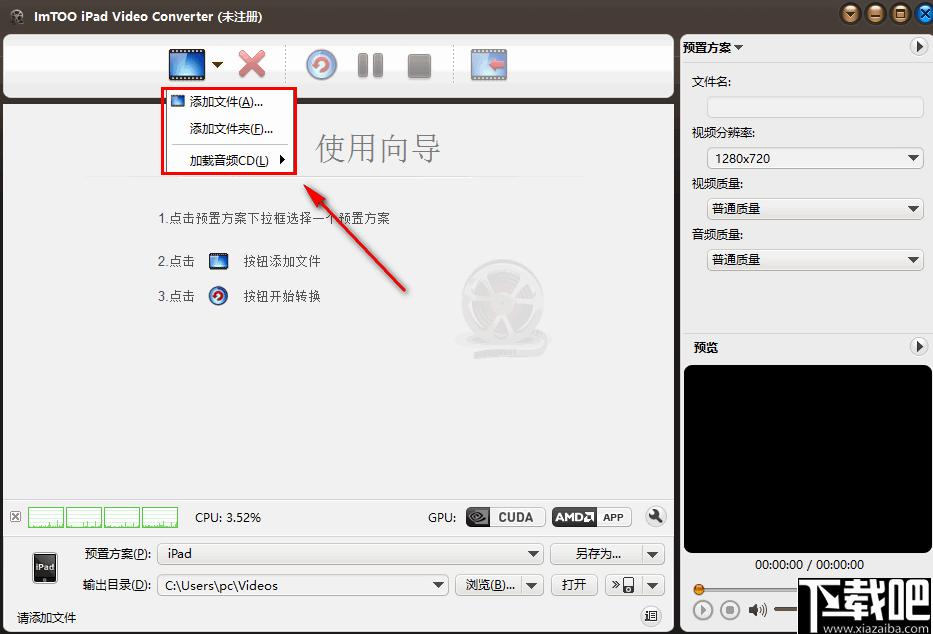
Task: Choose 添加文件夹(F)... menu entry
Action: (x=229, y=128)
